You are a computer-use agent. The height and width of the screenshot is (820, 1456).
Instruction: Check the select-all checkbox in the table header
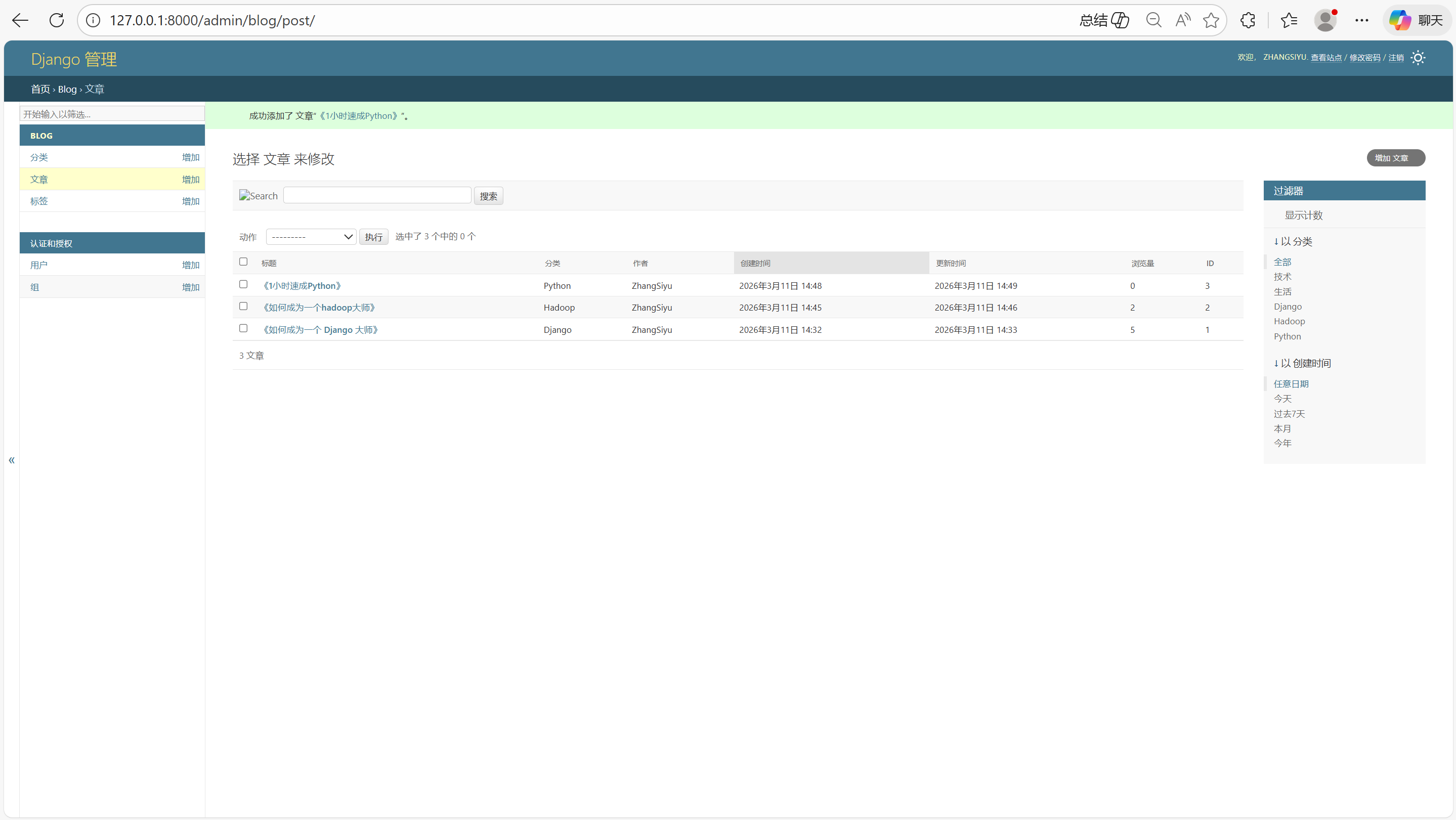click(244, 262)
